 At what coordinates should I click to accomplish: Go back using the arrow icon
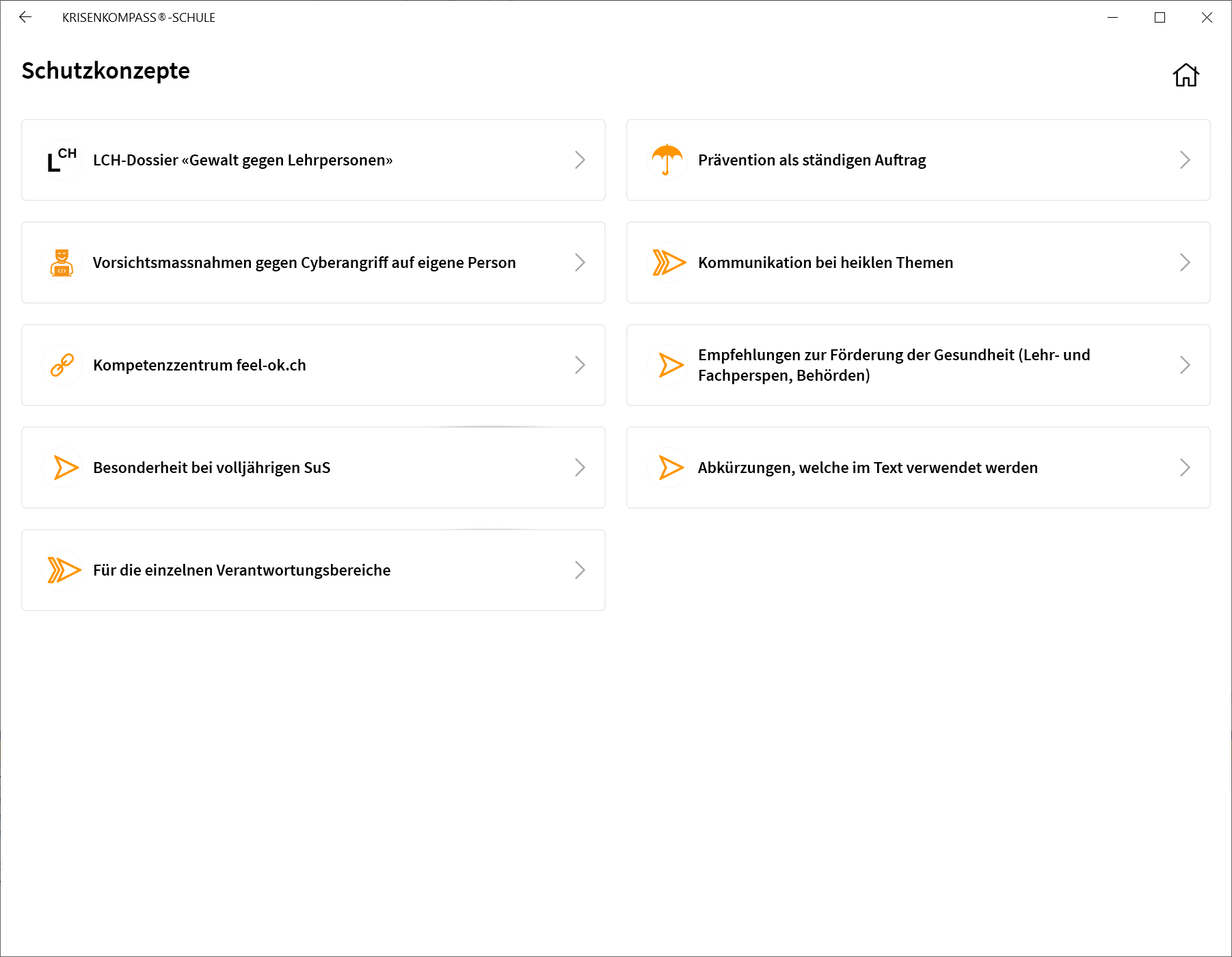(x=25, y=17)
